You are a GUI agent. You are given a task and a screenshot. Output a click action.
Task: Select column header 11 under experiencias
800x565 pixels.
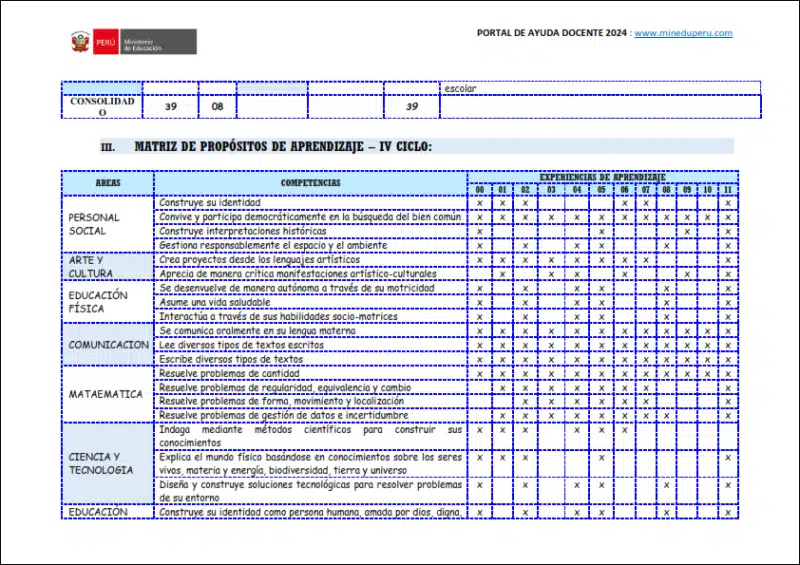coord(727,189)
